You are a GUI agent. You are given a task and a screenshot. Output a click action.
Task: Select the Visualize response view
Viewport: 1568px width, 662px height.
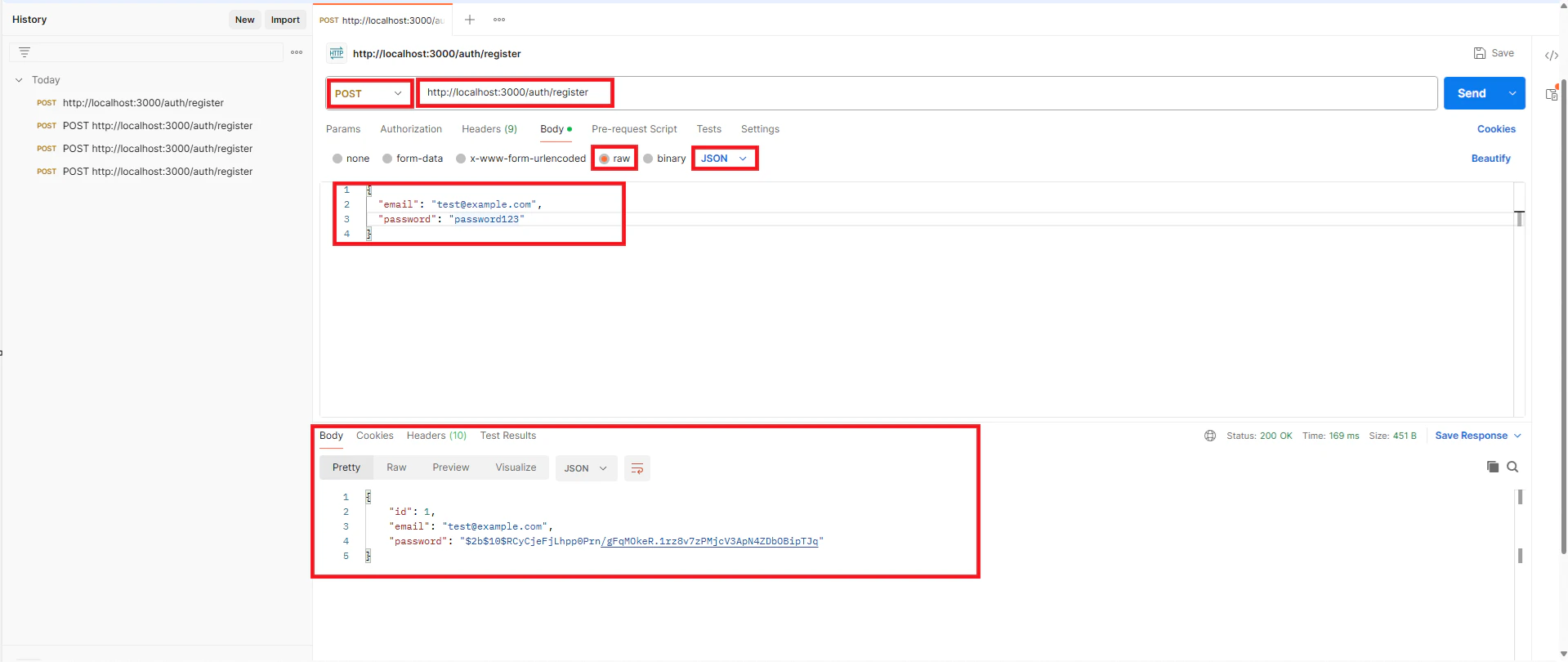(x=516, y=467)
